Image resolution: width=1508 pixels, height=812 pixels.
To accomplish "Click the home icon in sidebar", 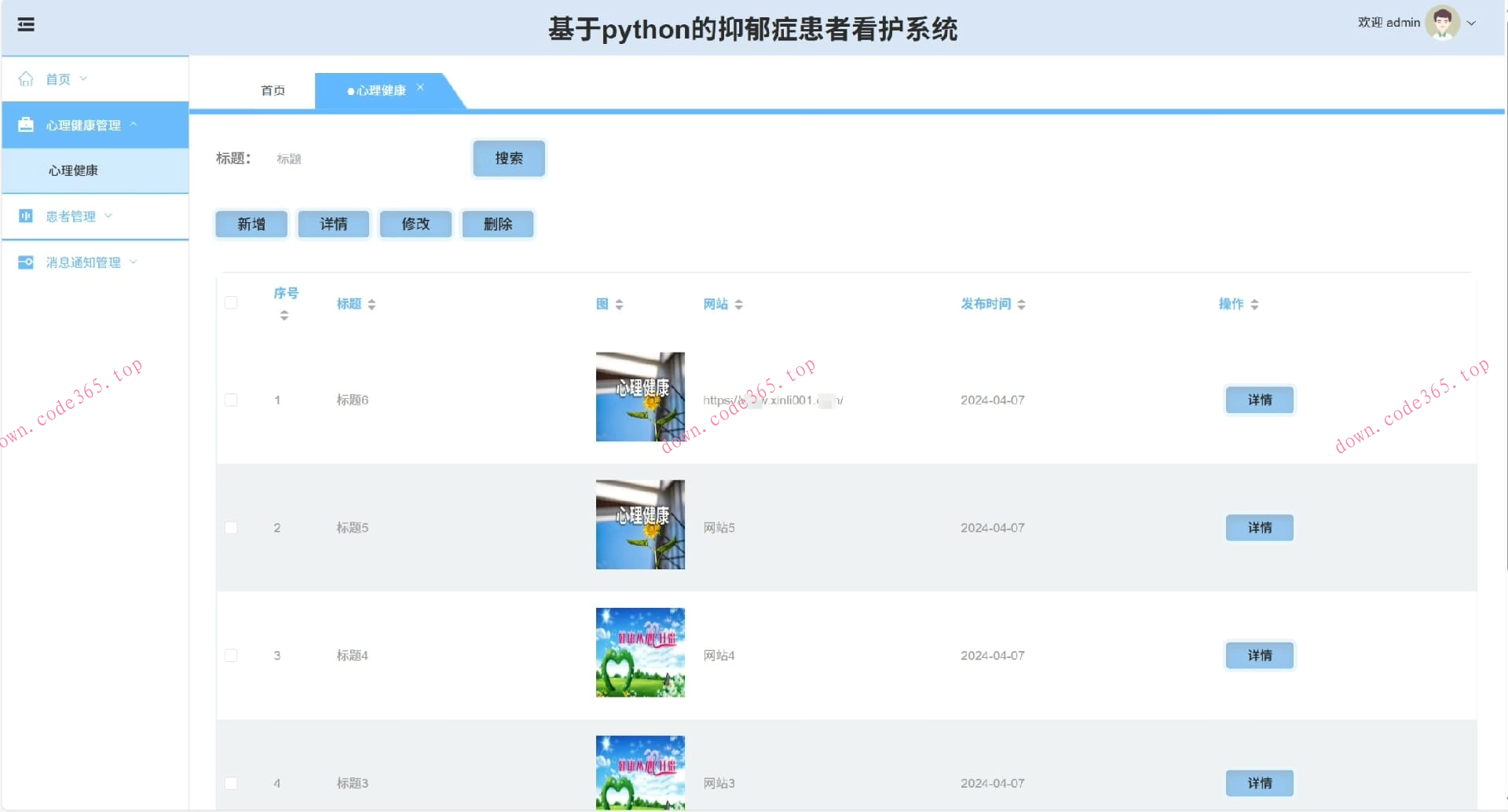I will pos(26,79).
